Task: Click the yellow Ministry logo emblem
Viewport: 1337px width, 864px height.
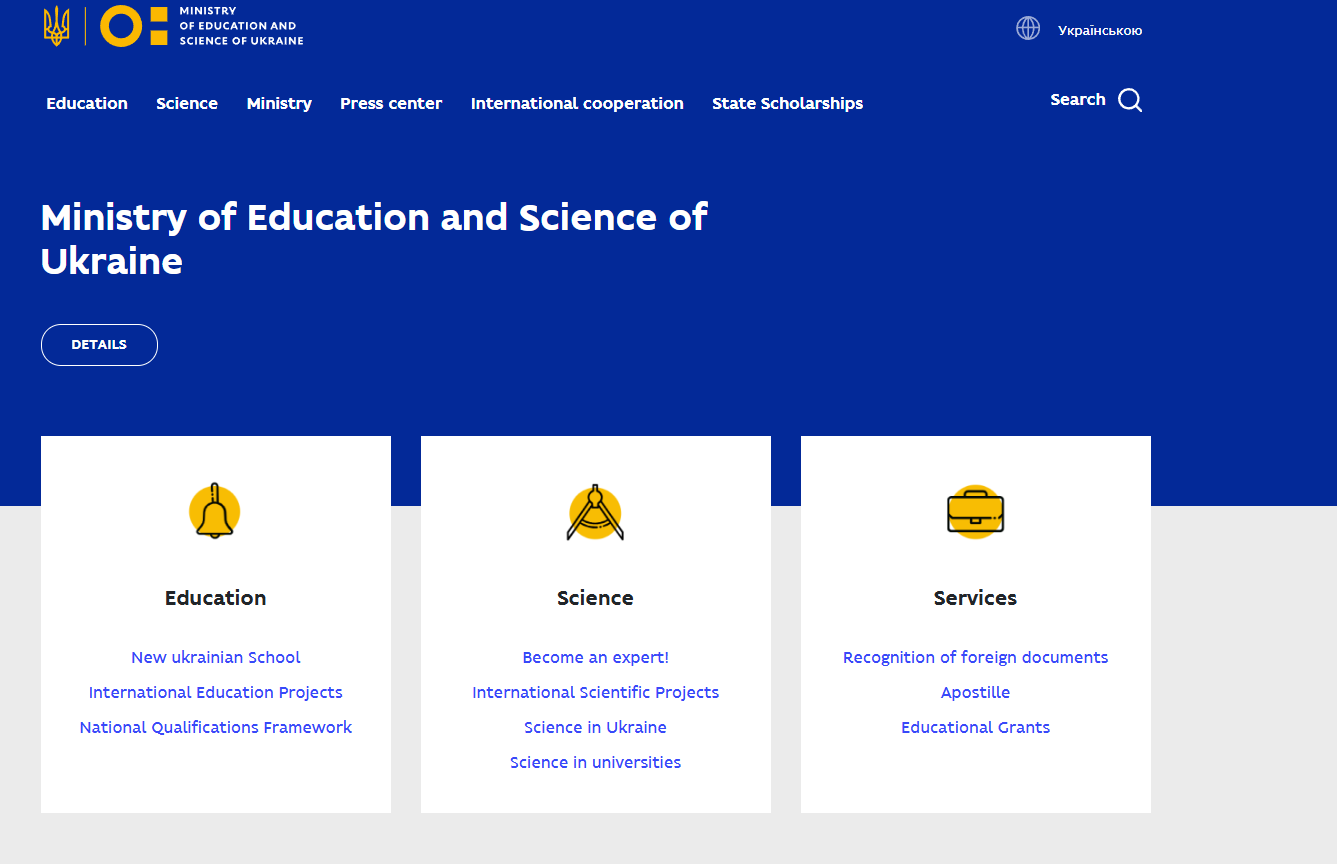Action: click(134, 26)
